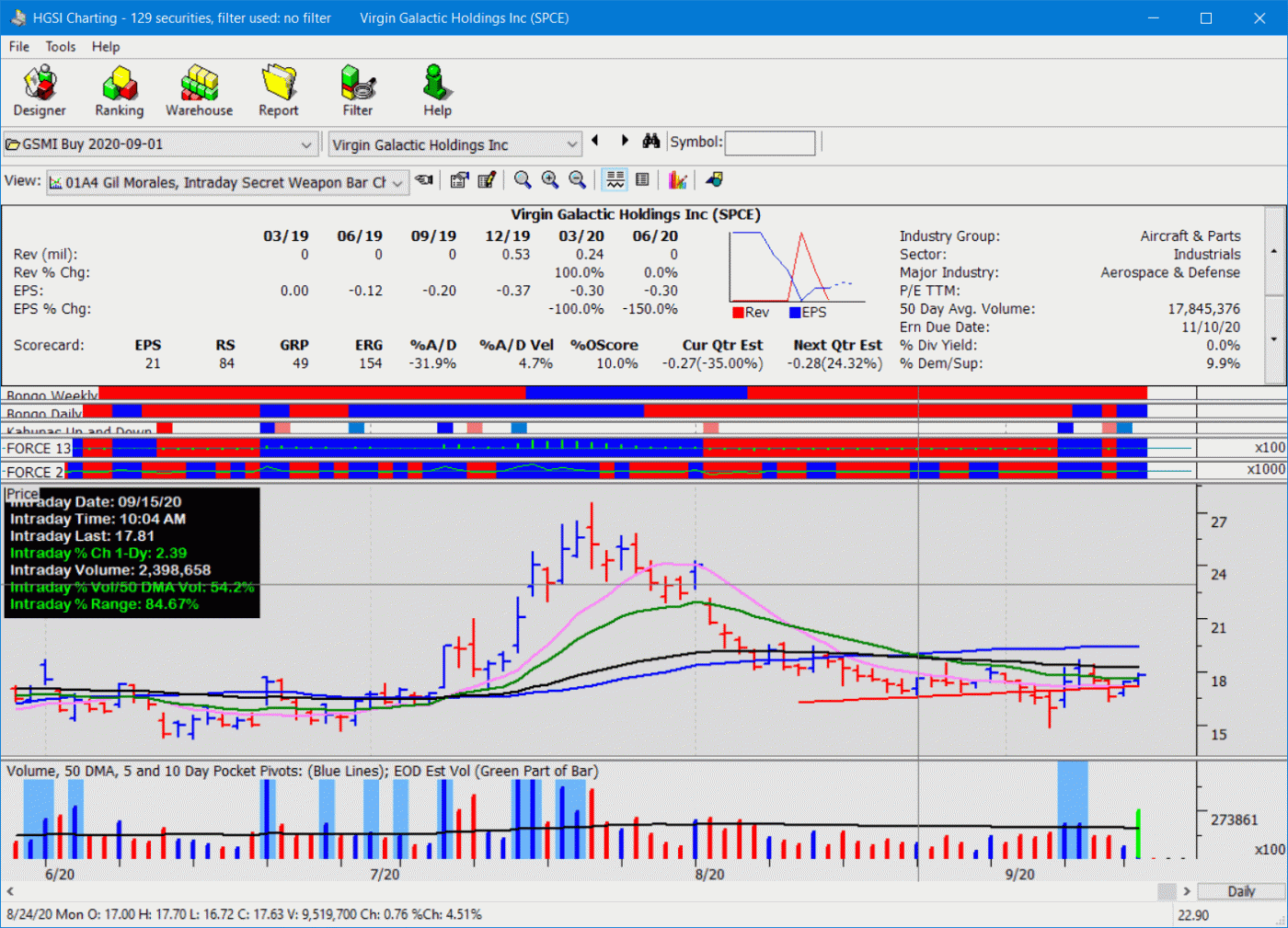Click the Price pane label

point(22,494)
